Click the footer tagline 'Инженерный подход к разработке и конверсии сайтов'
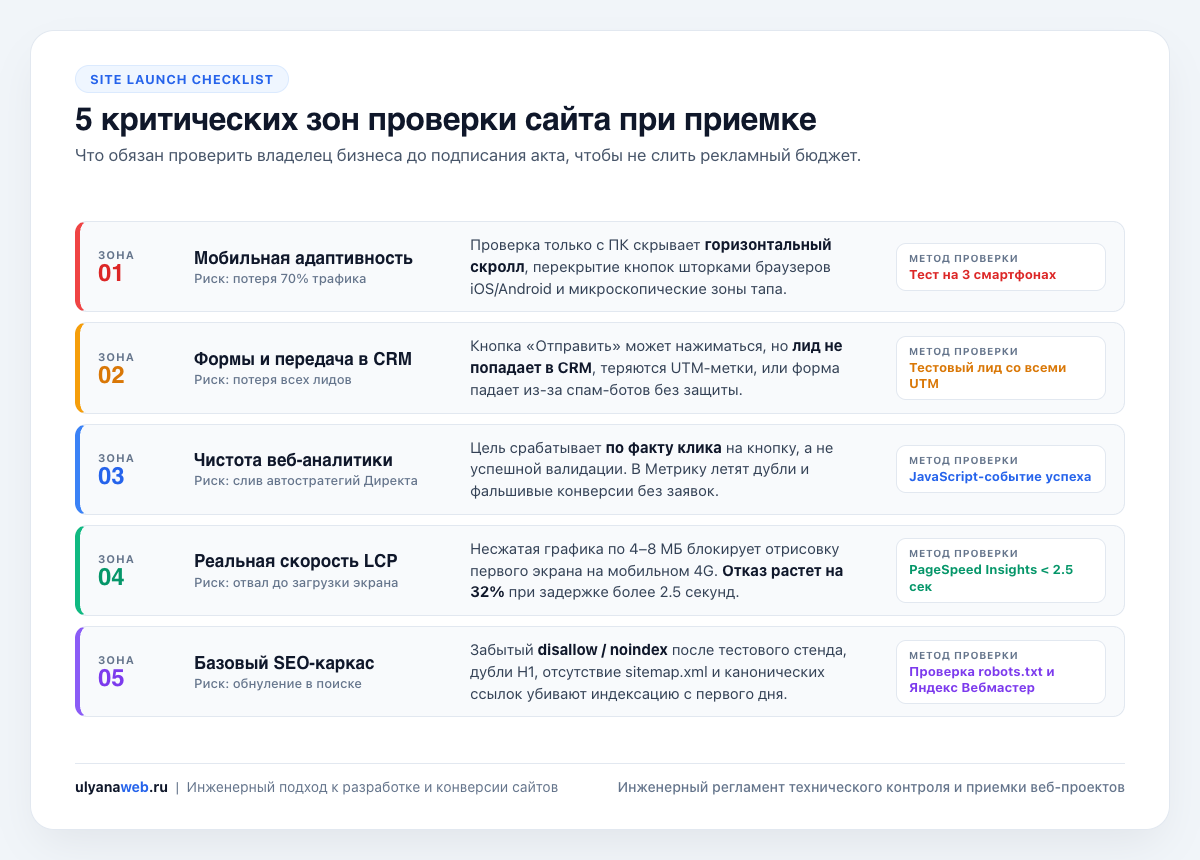The width and height of the screenshot is (1200, 860). coord(372,787)
